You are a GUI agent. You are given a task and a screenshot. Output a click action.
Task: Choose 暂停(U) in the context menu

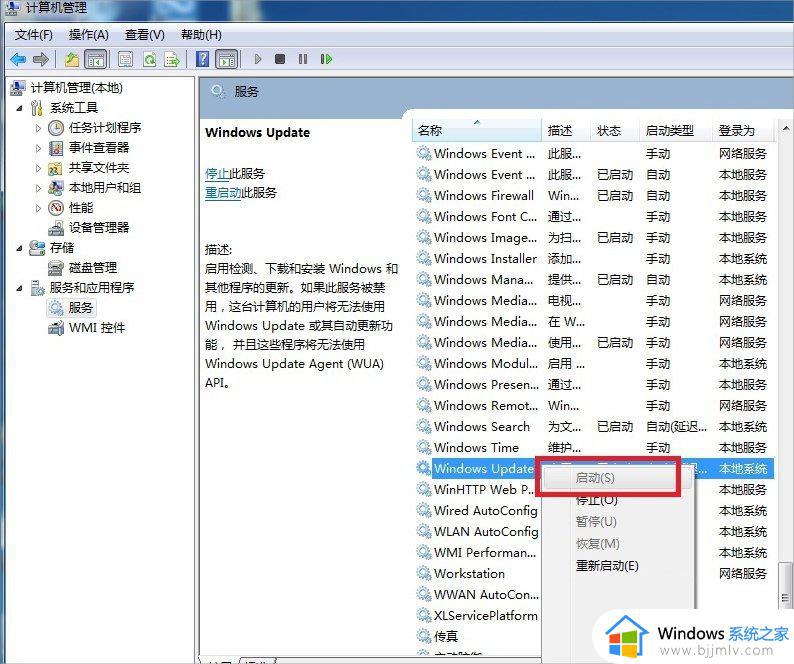click(596, 522)
